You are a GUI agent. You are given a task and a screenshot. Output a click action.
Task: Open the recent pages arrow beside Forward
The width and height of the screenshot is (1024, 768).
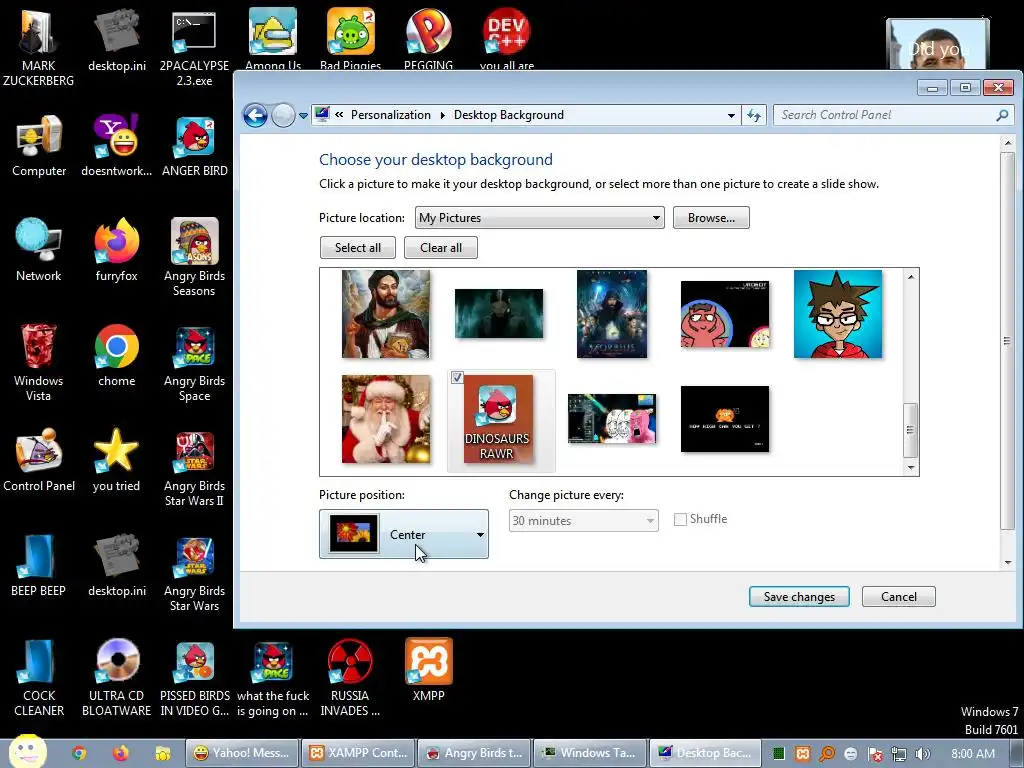pyautogui.click(x=303, y=116)
